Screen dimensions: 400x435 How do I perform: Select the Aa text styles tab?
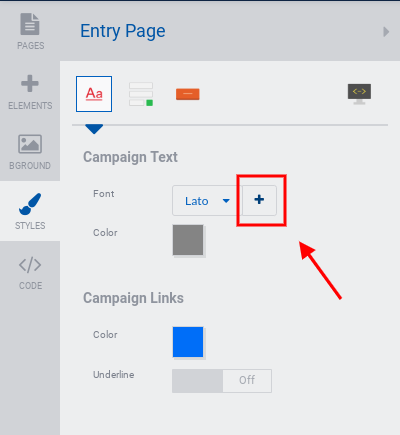(94, 94)
